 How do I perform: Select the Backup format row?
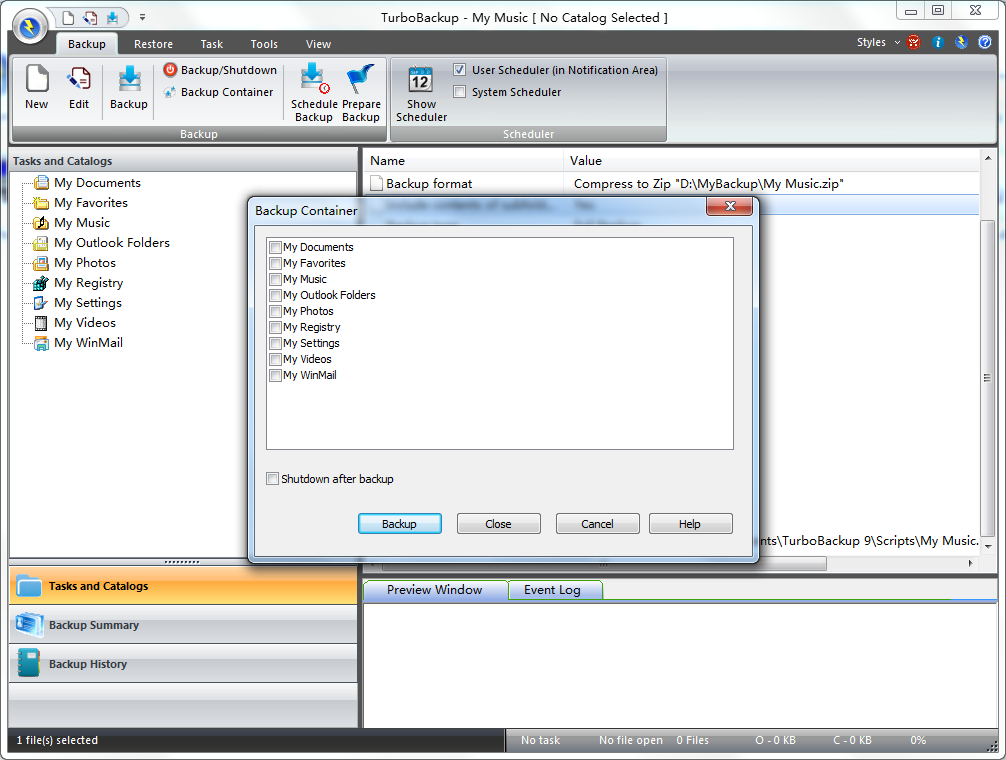(x=671, y=183)
